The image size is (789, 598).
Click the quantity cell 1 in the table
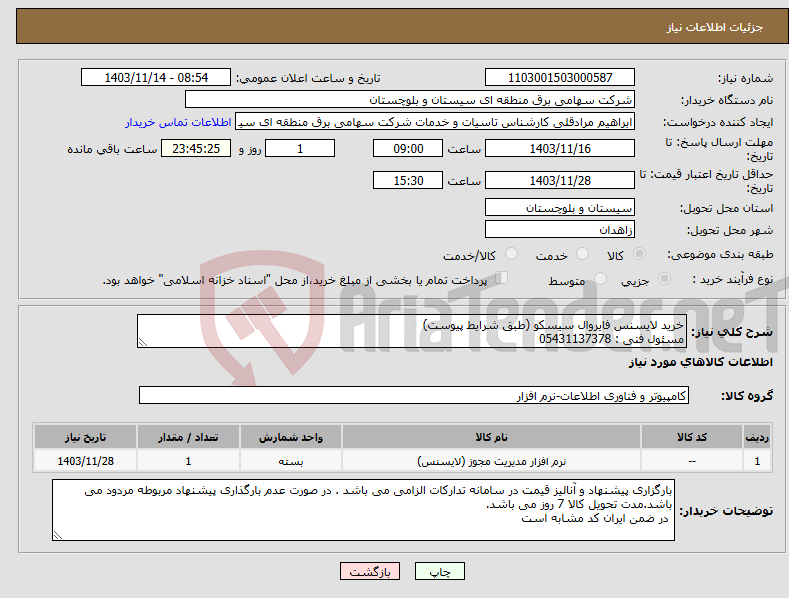tap(188, 461)
